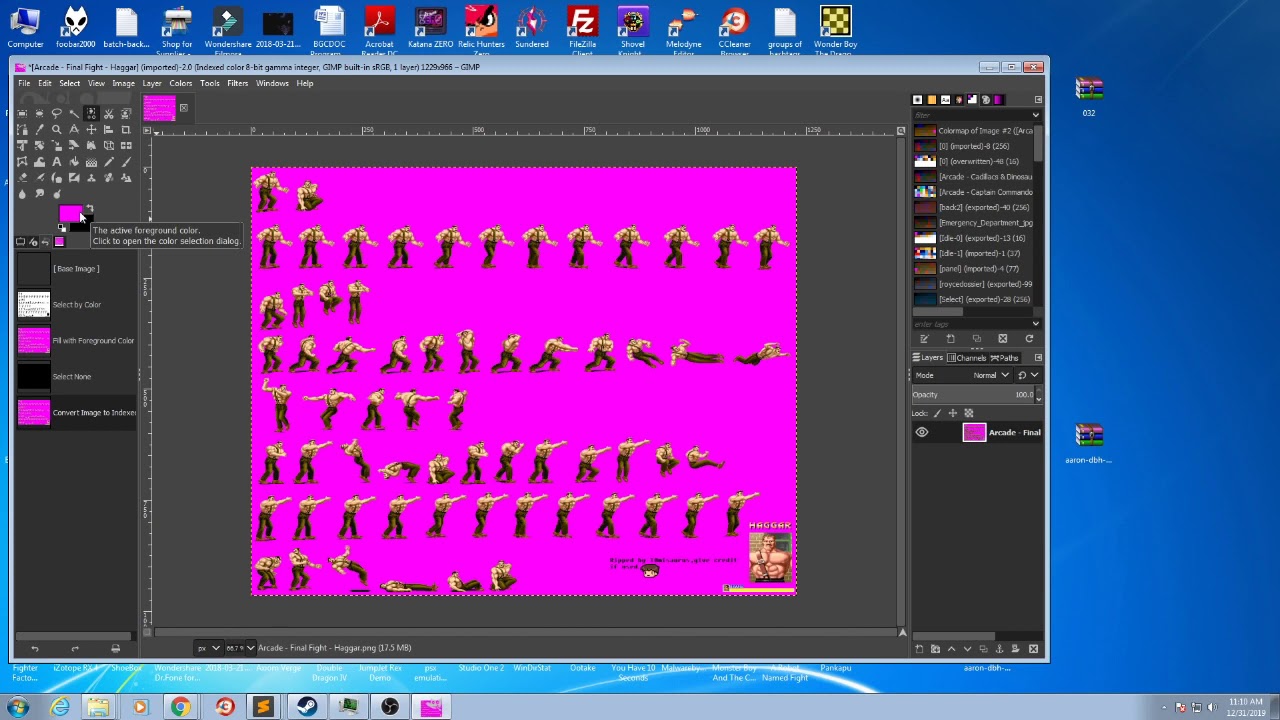Delete the layer with Layers panel icon
The image size is (1280, 720).
point(1033,649)
